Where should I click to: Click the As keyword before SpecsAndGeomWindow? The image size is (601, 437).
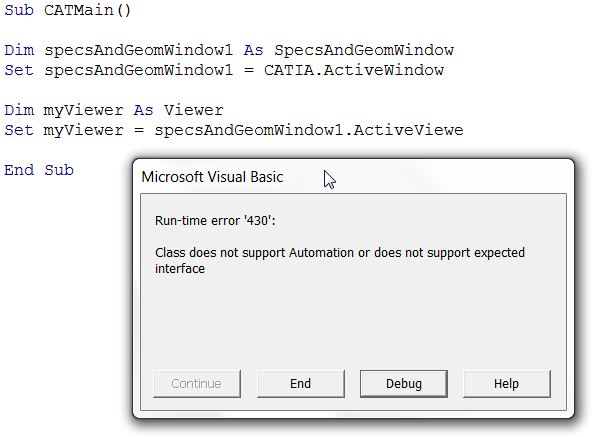pyautogui.click(x=253, y=50)
